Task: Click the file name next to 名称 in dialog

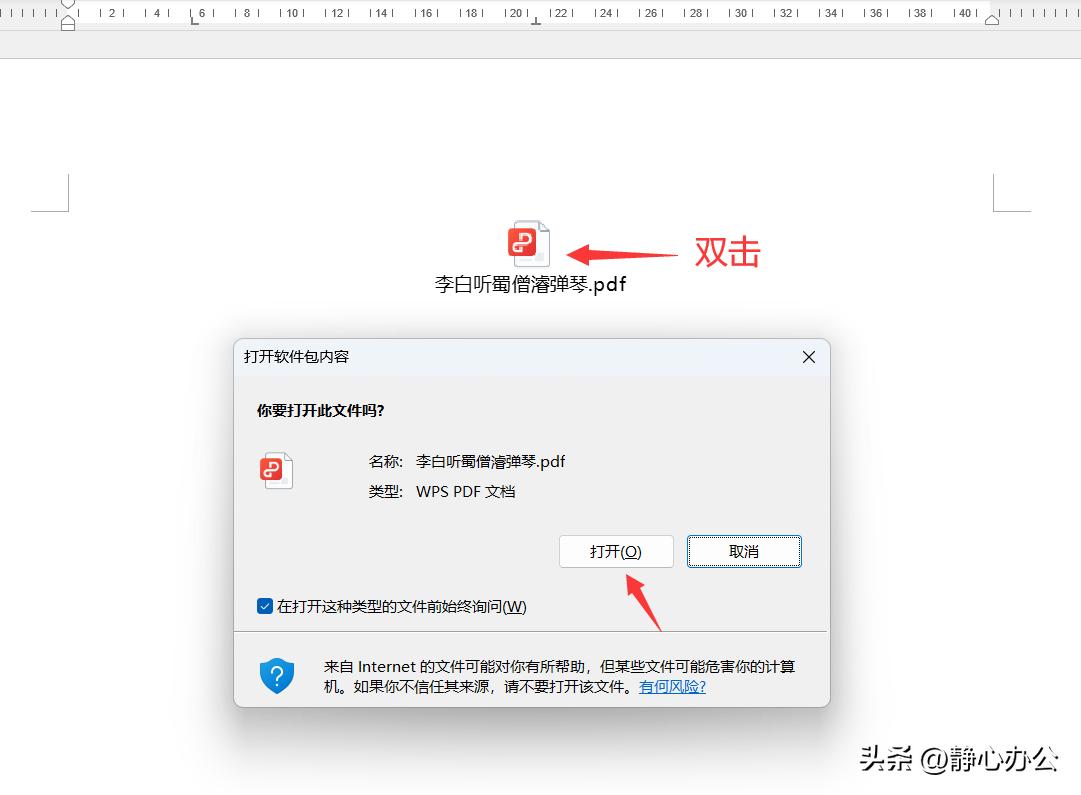Action: point(490,462)
